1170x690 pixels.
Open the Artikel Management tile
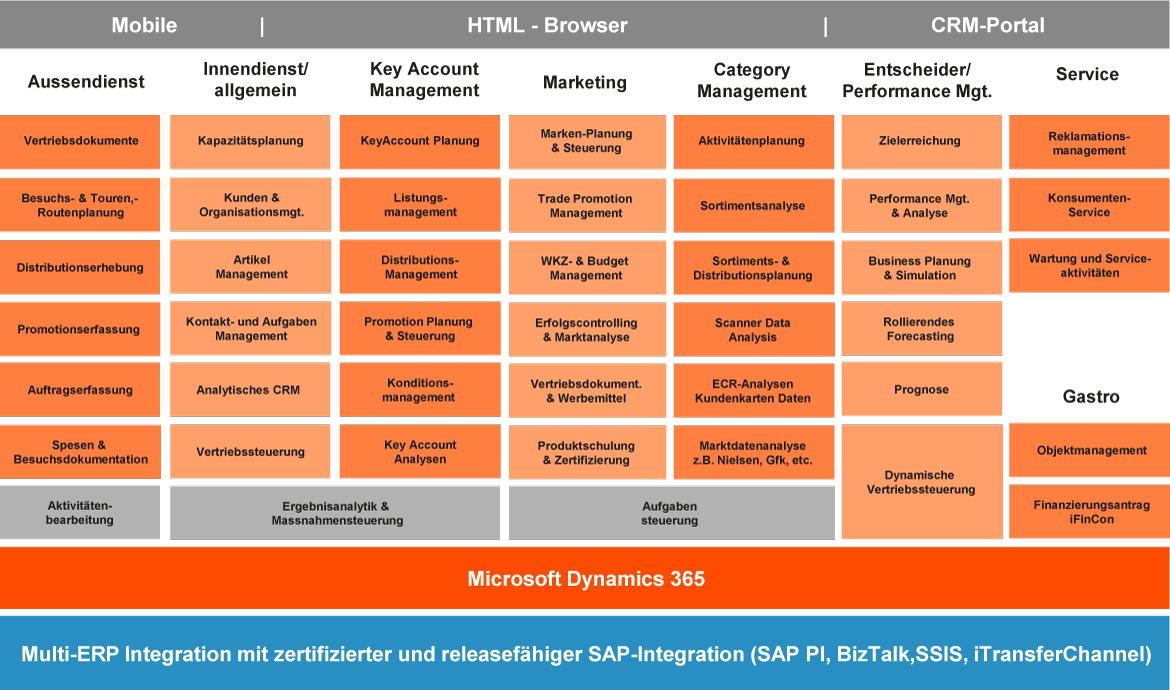tap(250, 267)
